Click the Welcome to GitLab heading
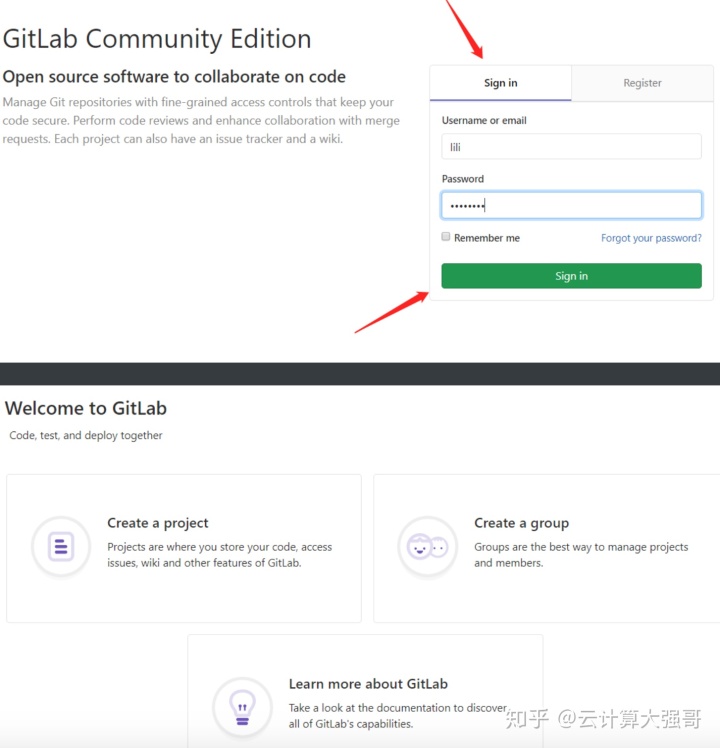 tap(86, 408)
